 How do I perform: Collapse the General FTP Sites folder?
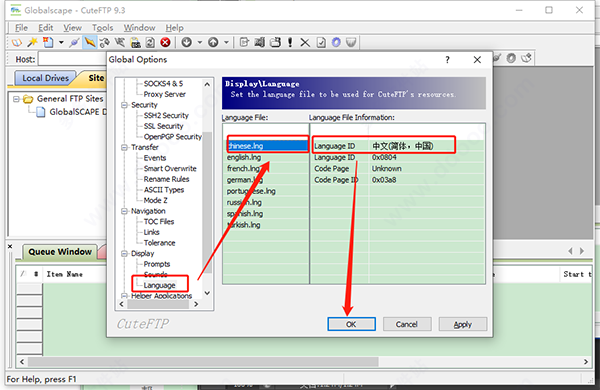tap(16, 99)
